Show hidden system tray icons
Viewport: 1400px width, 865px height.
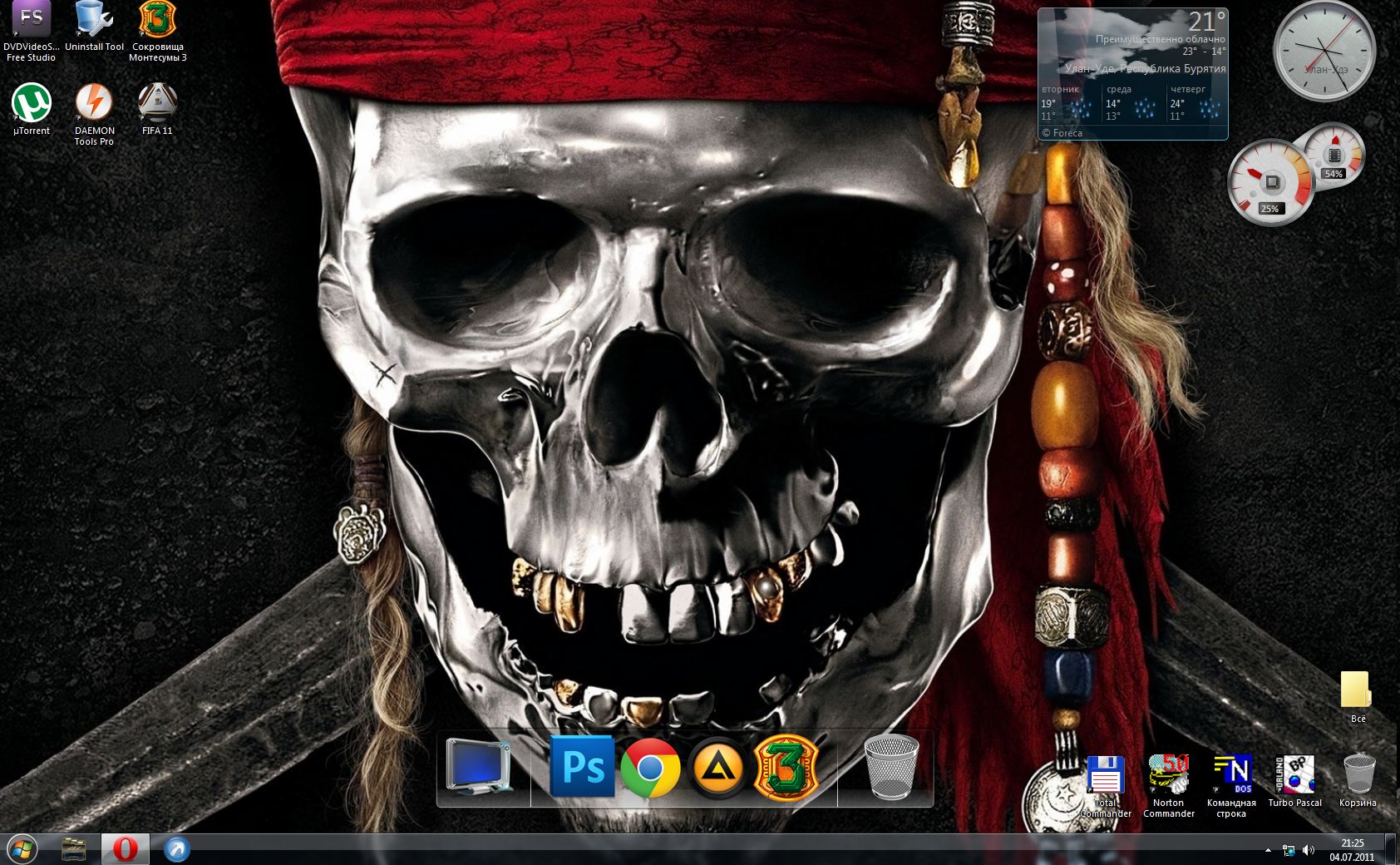pos(1268,850)
